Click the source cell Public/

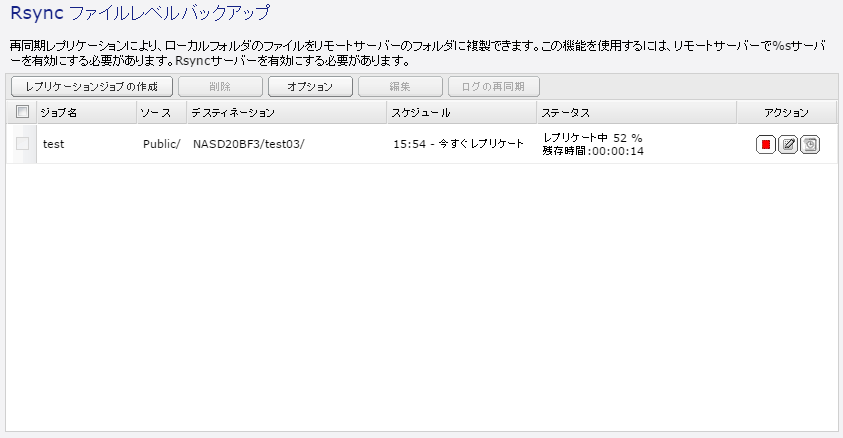coord(162,144)
